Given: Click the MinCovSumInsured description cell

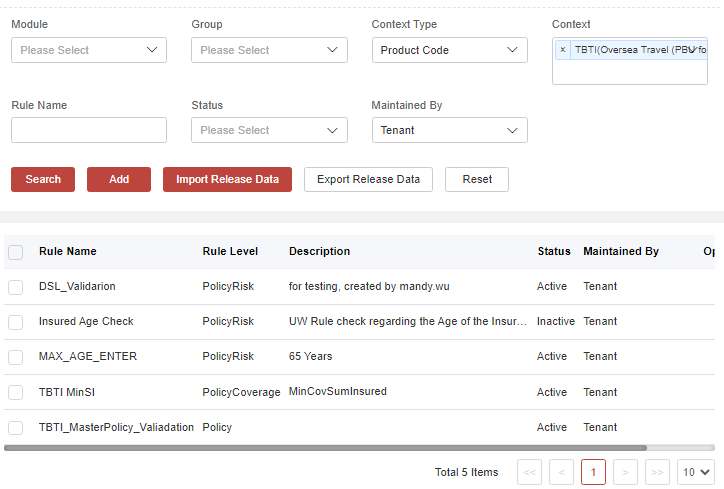Looking at the screenshot, I should [x=338, y=391].
